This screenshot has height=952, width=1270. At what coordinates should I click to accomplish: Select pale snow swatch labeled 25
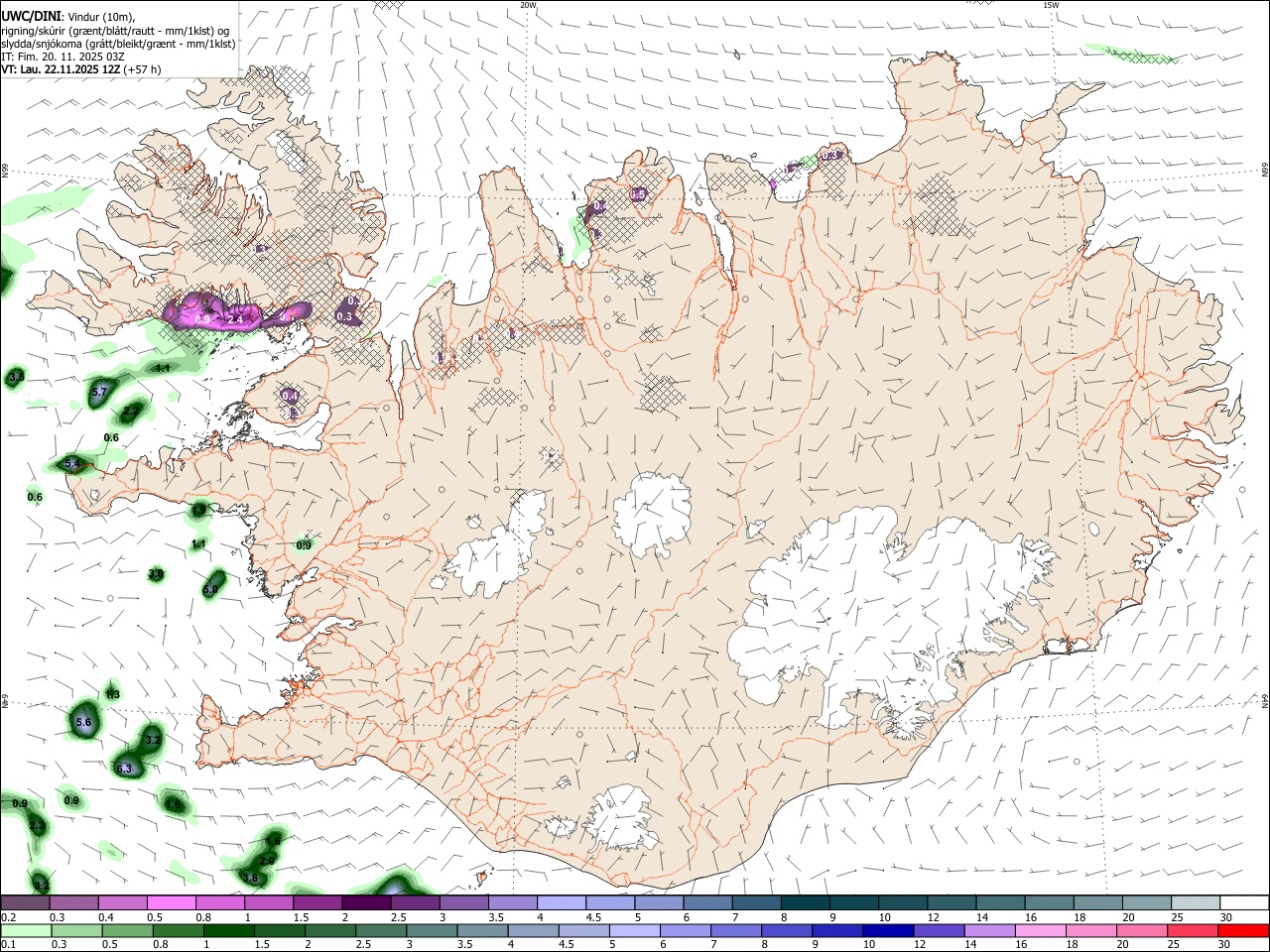[1195, 903]
